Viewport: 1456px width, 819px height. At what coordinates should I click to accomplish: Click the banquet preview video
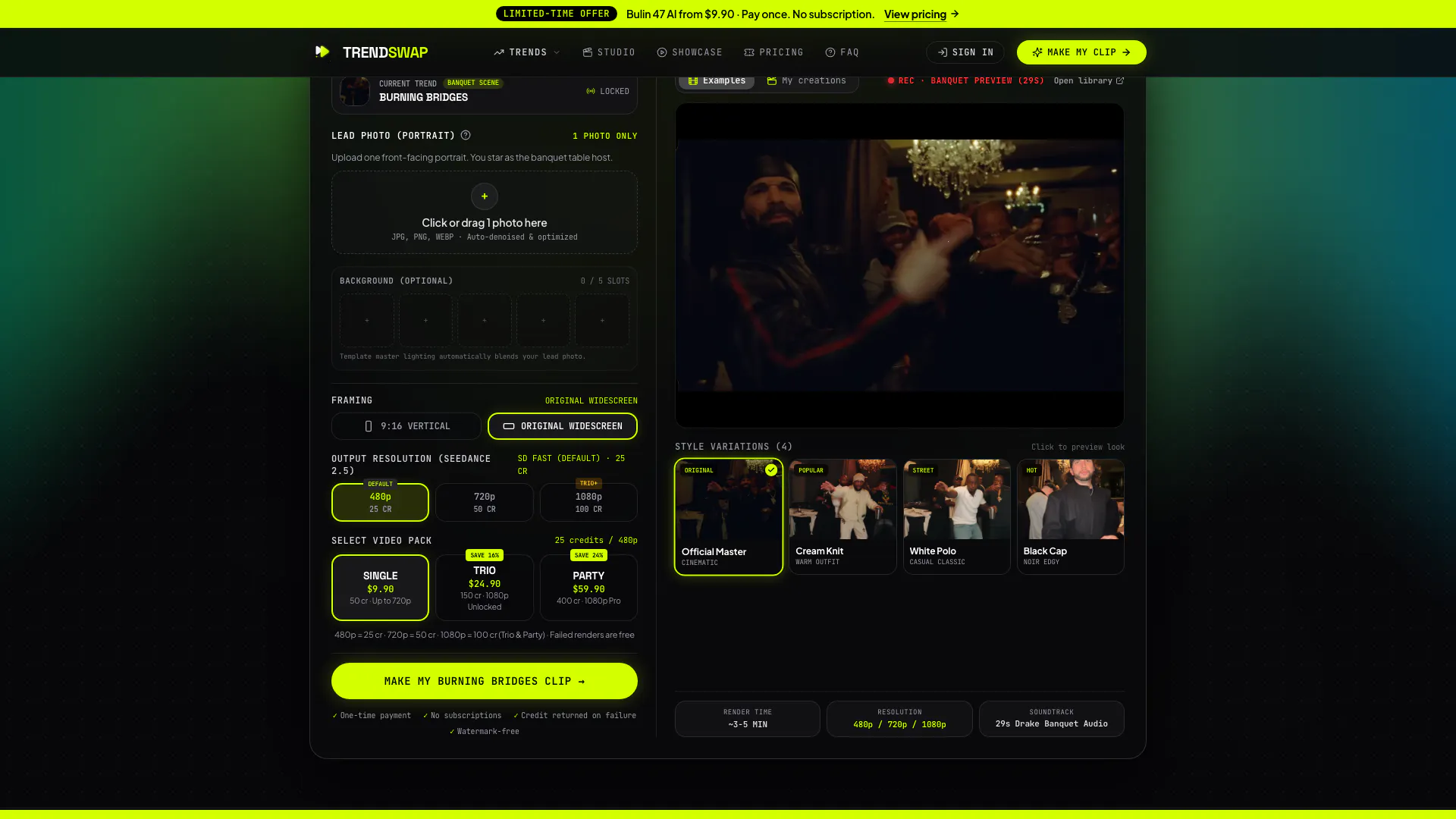click(899, 265)
